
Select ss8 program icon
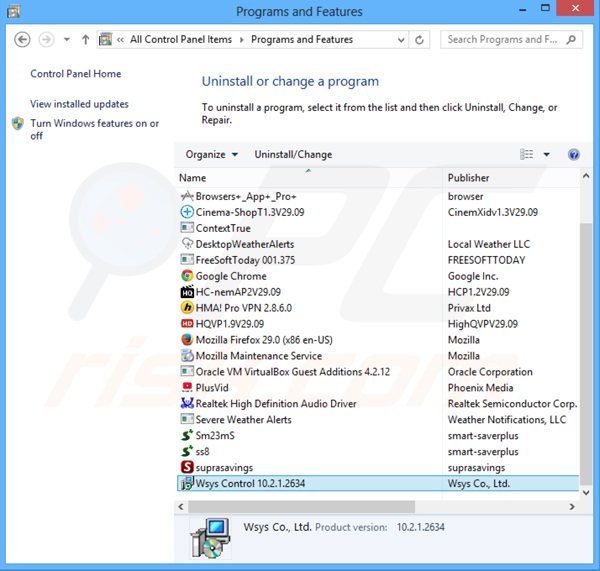coord(187,452)
